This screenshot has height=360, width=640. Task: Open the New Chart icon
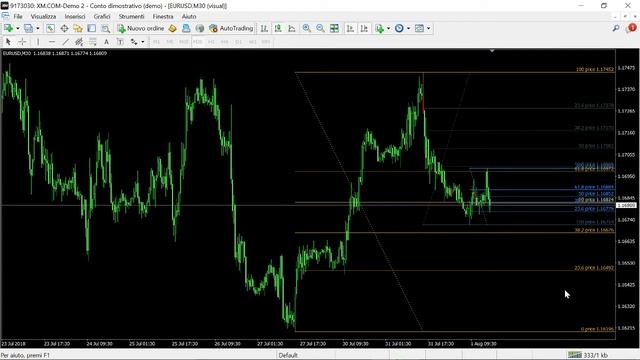8,28
